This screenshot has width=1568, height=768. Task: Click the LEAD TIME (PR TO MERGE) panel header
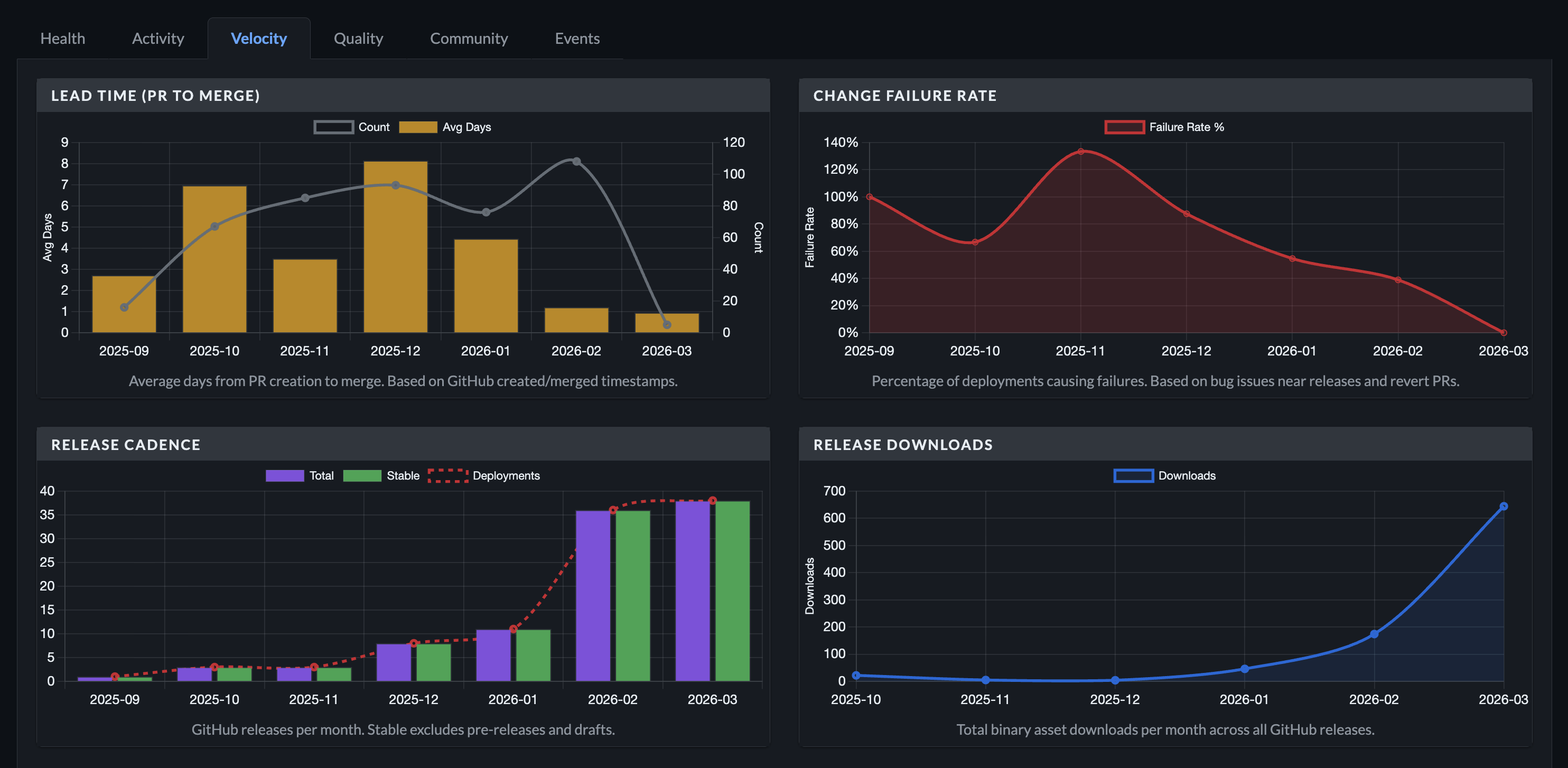click(x=156, y=96)
